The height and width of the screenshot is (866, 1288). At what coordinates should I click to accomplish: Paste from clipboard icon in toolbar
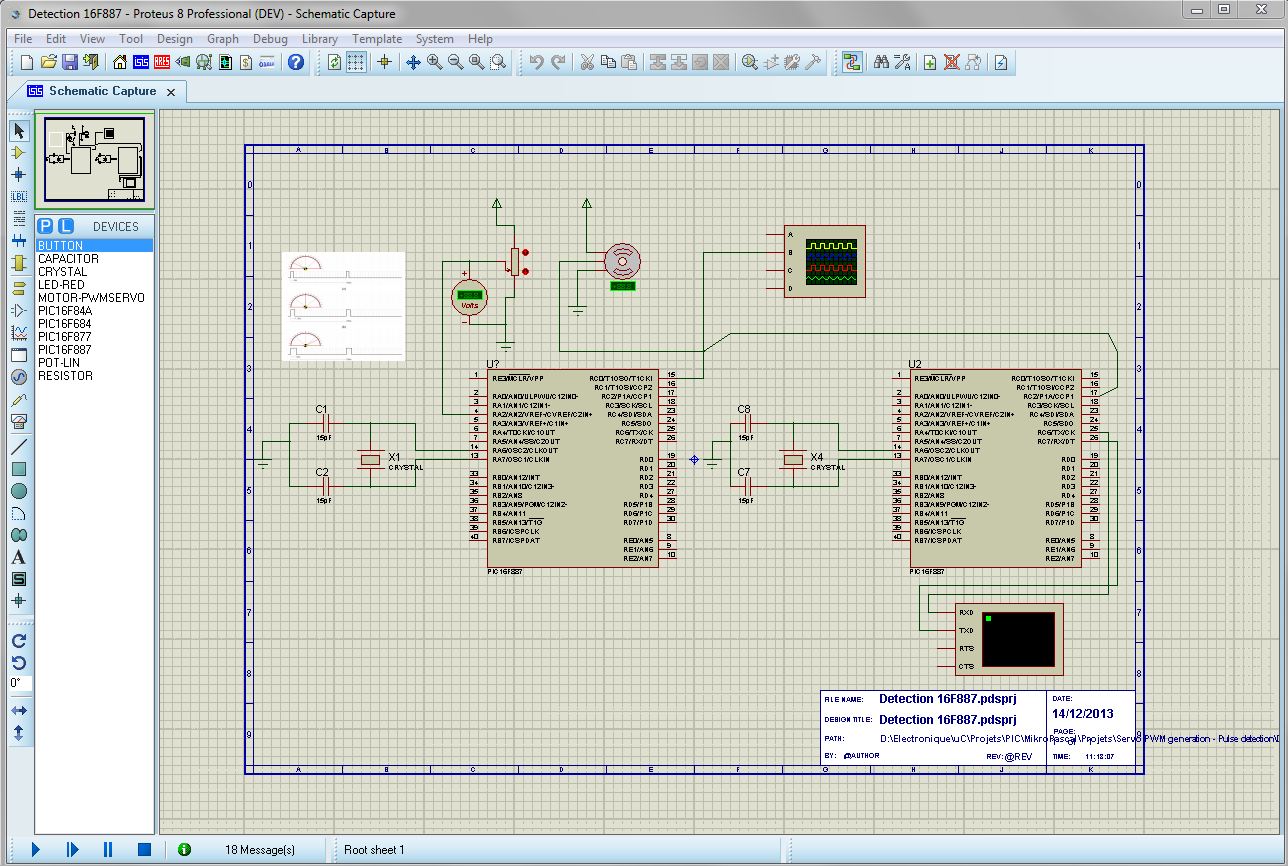coord(629,62)
